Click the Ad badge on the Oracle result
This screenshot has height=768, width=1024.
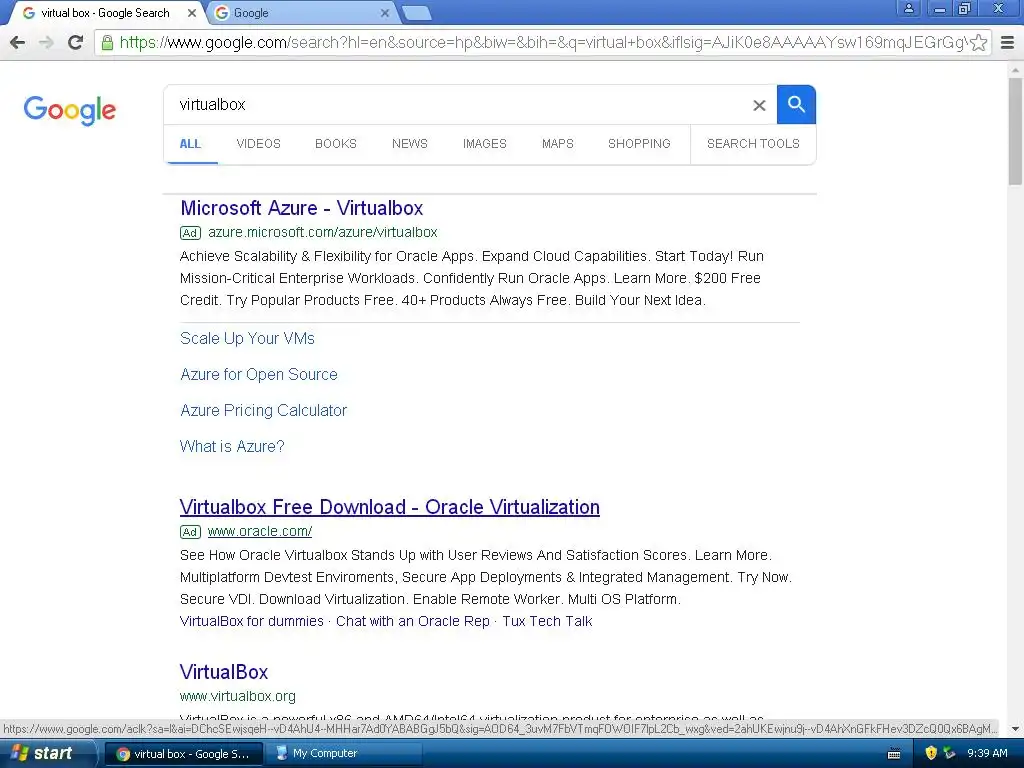(190, 532)
